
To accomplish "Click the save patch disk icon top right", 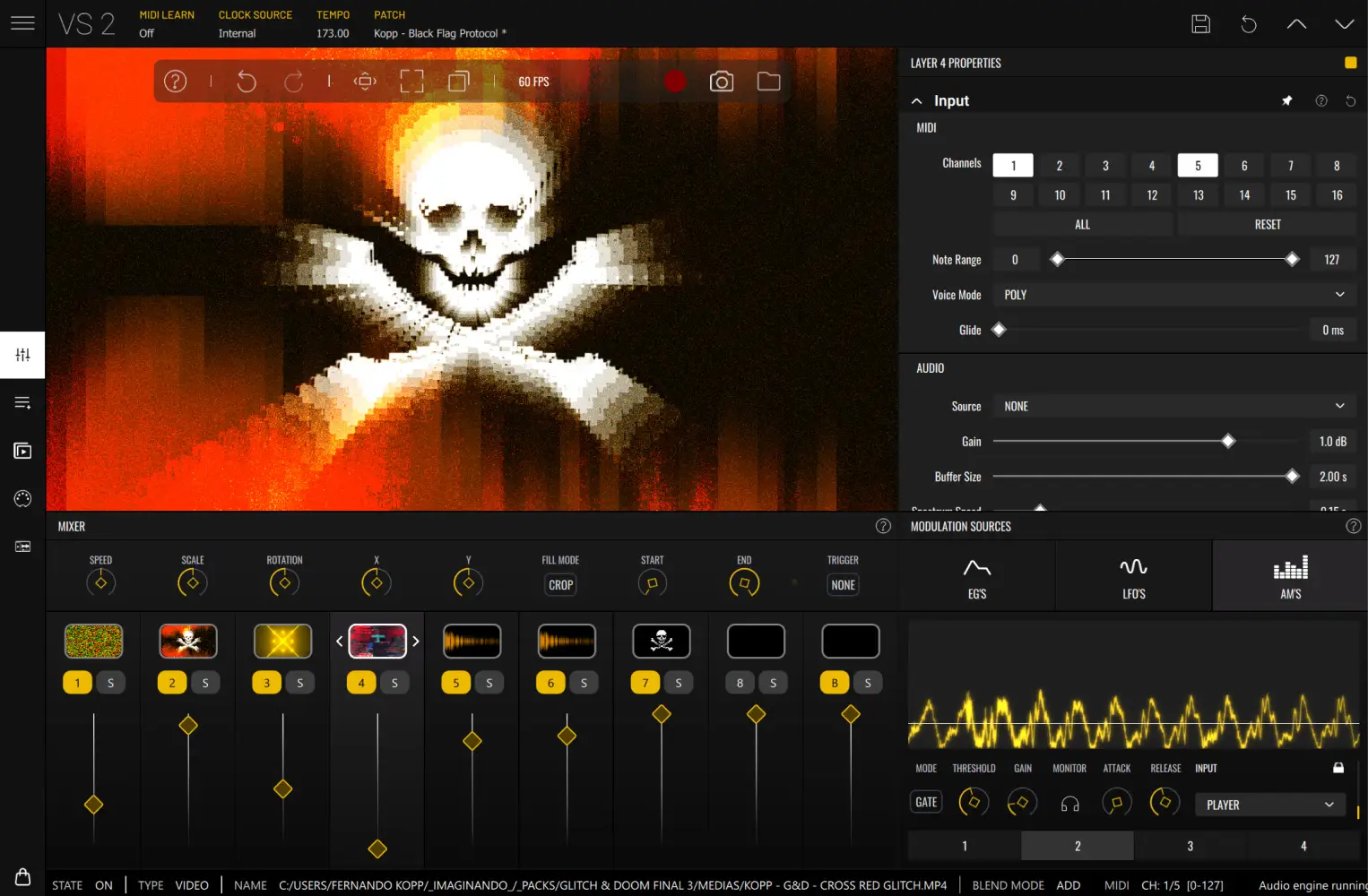I will coord(1200,24).
